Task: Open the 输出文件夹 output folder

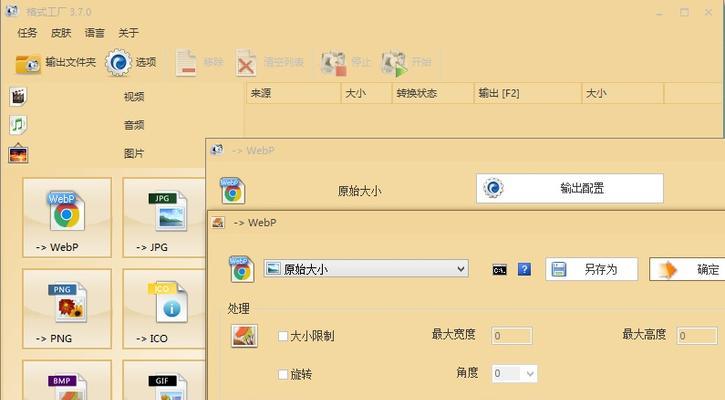Action: pyautogui.click(x=55, y=62)
